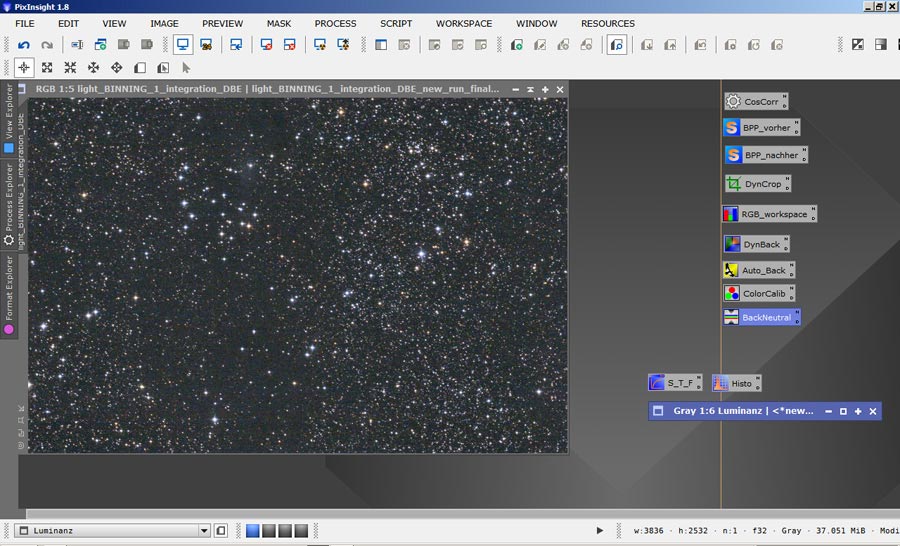Image resolution: width=900 pixels, height=546 pixels.
Task: Click the Gray 1:6 Luminanz window title
Action: tap(743, 411)
